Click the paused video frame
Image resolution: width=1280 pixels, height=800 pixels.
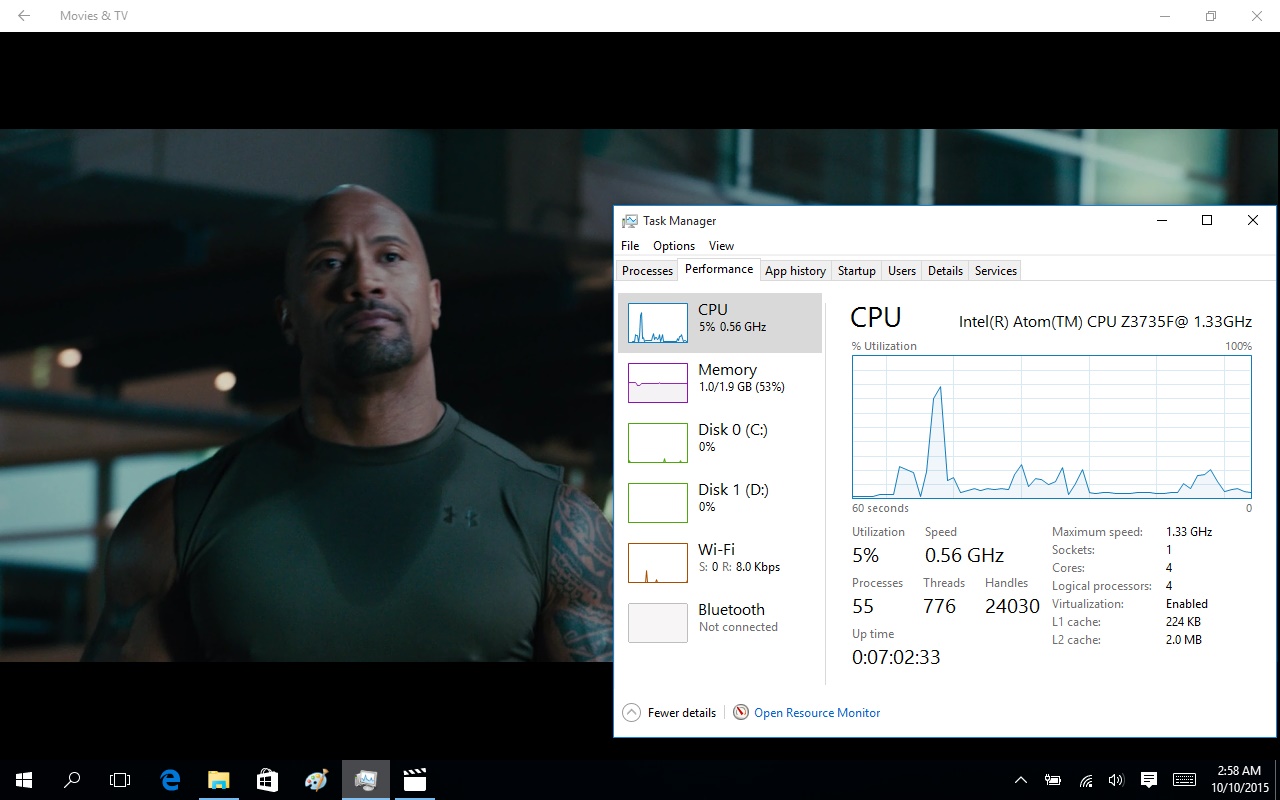coord(306,395)
